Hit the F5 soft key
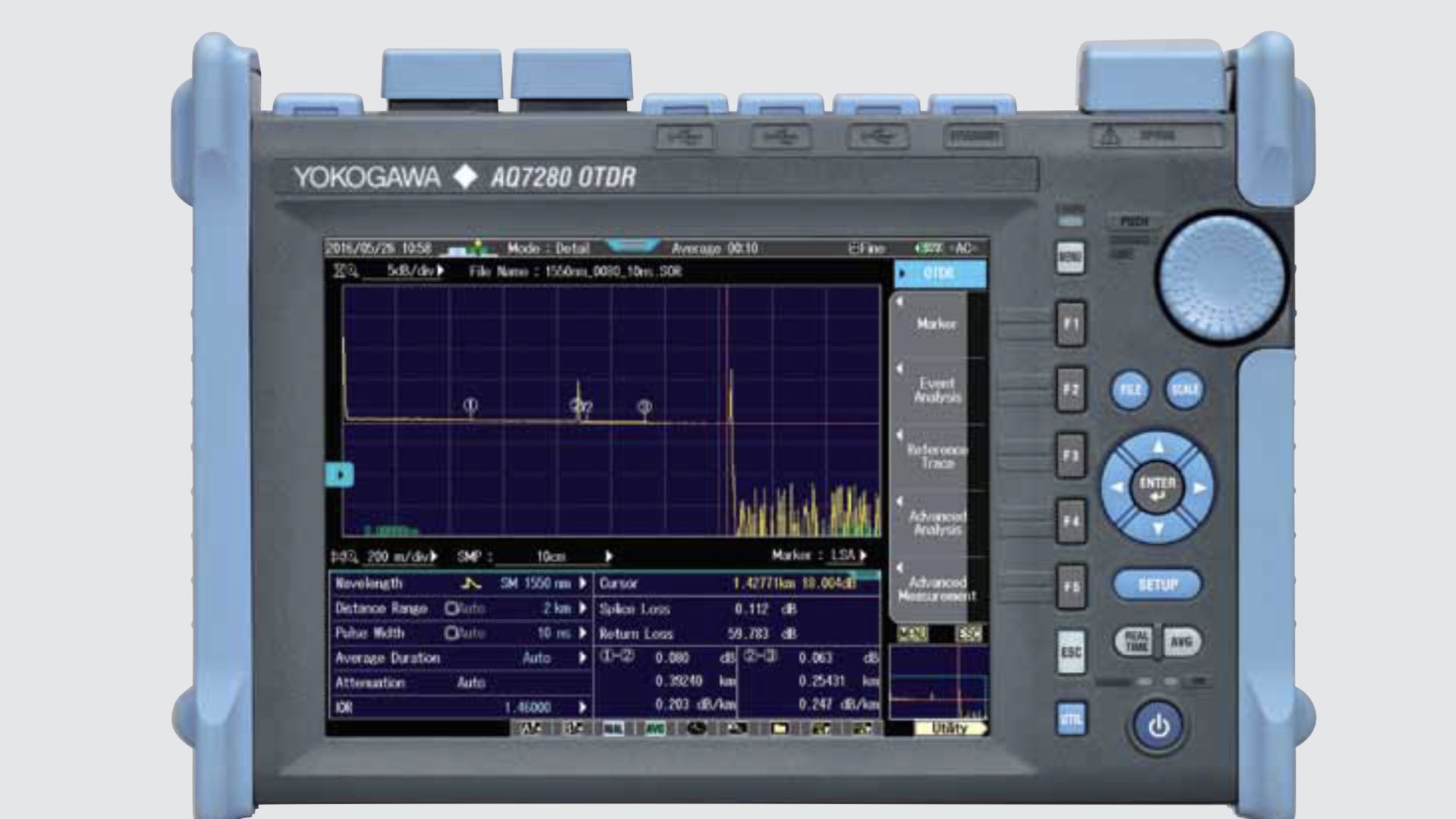Screen dimensions: 1456x819 (1071, 587)
